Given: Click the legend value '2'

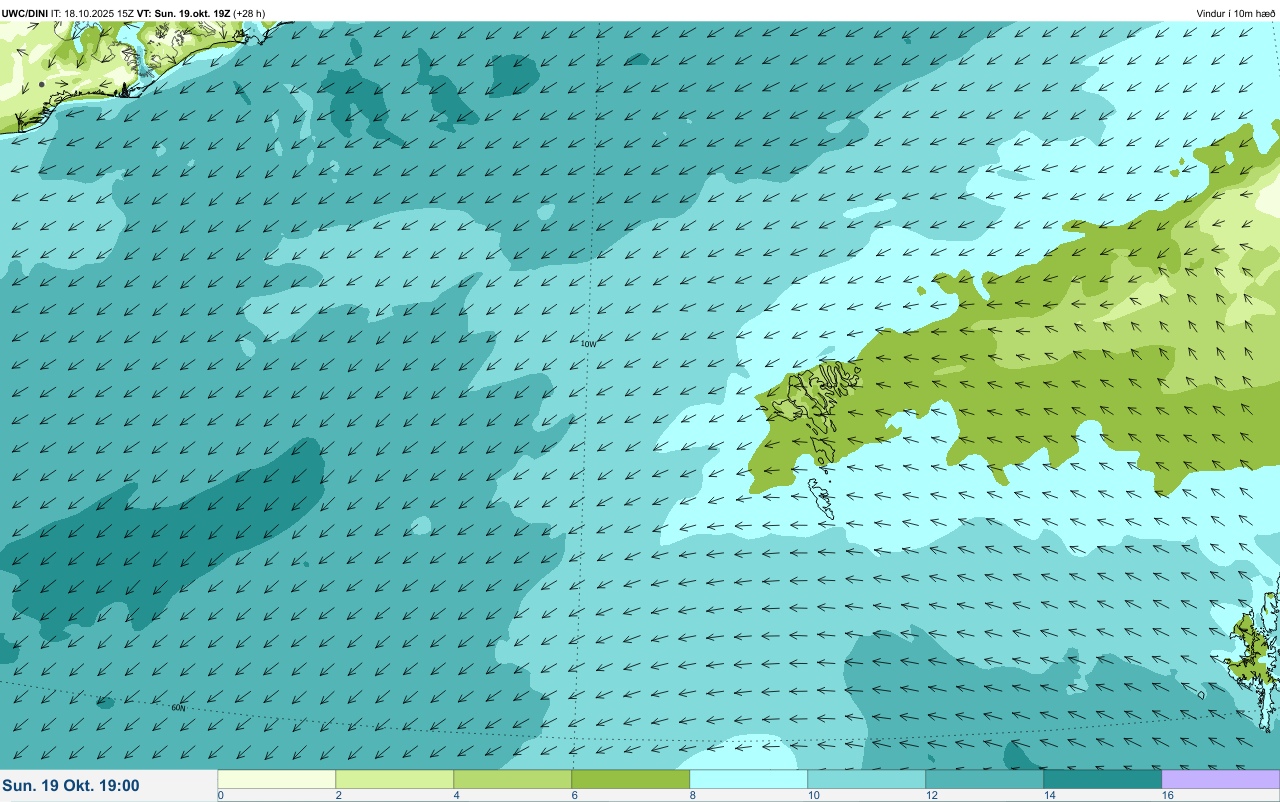Looking at the screenshot, I should click(338, 795).
